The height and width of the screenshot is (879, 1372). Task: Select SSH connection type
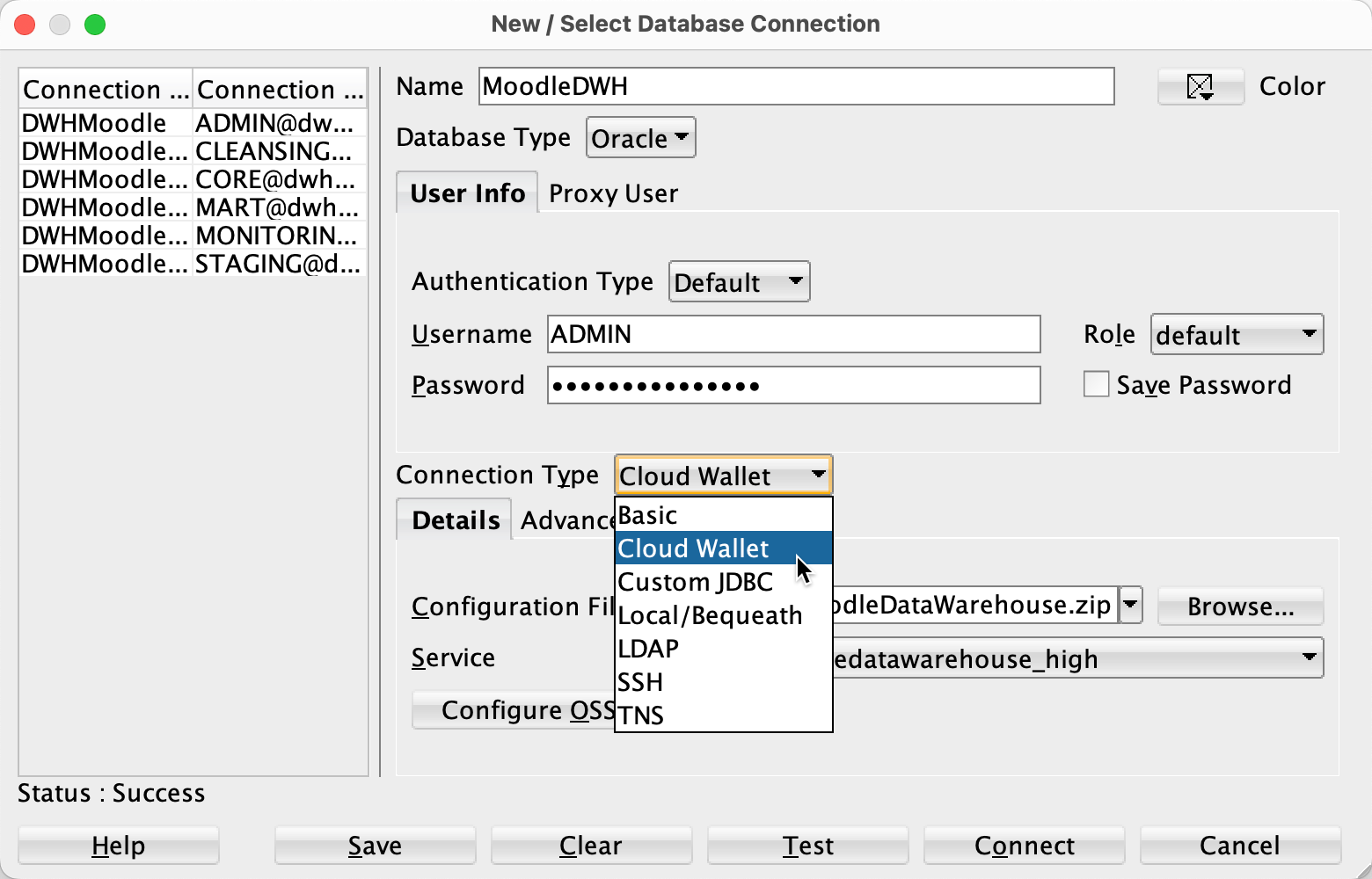723,682
